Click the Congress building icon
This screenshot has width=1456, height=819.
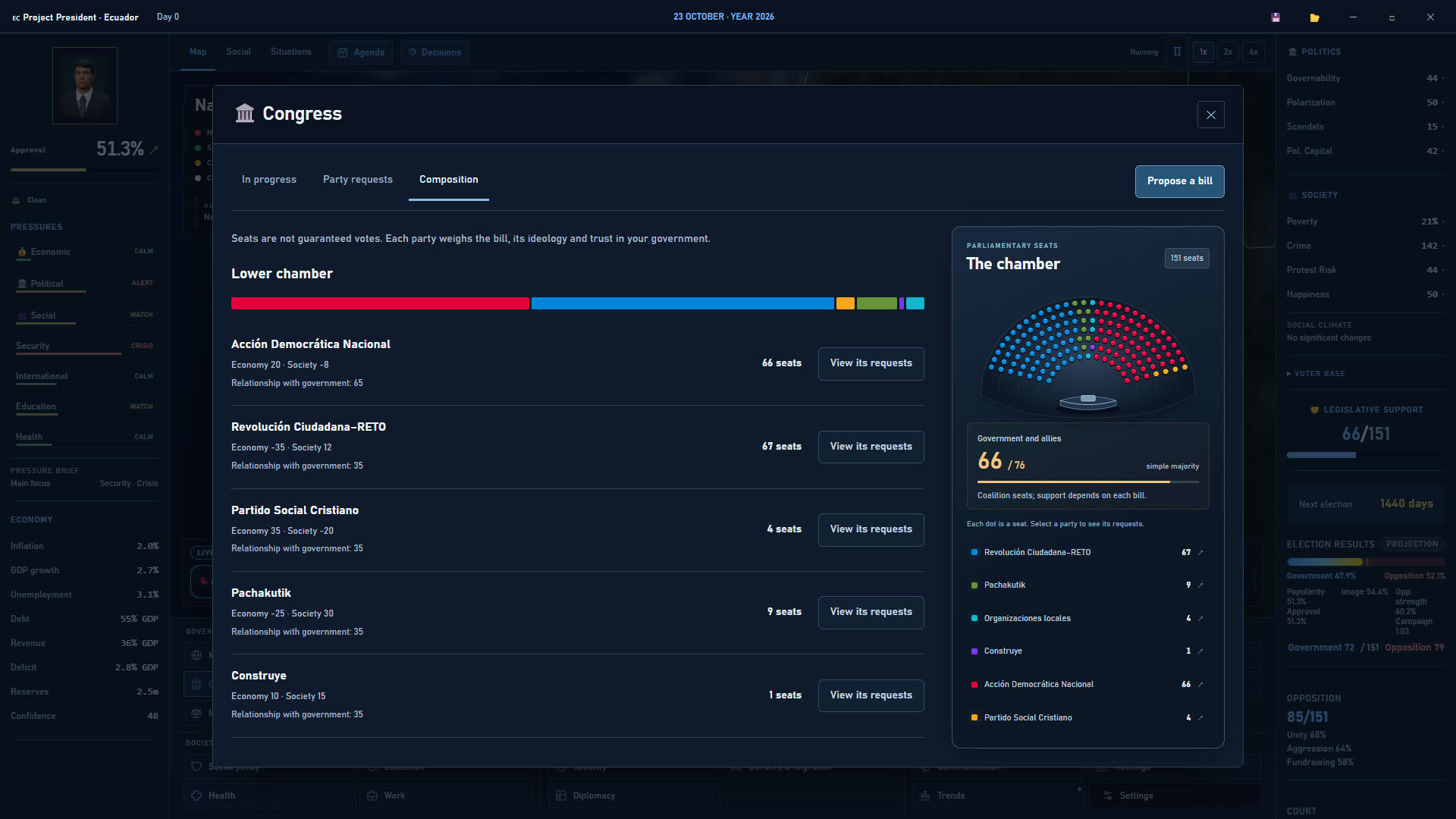(244, 113)
